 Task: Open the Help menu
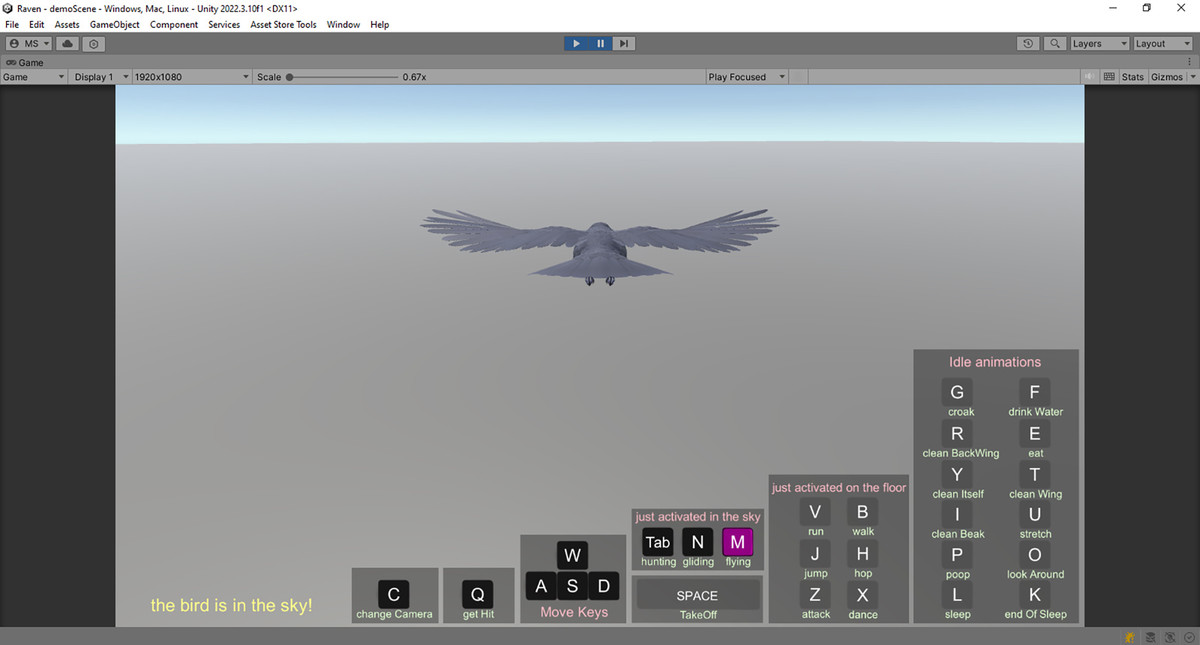(379, 24)
